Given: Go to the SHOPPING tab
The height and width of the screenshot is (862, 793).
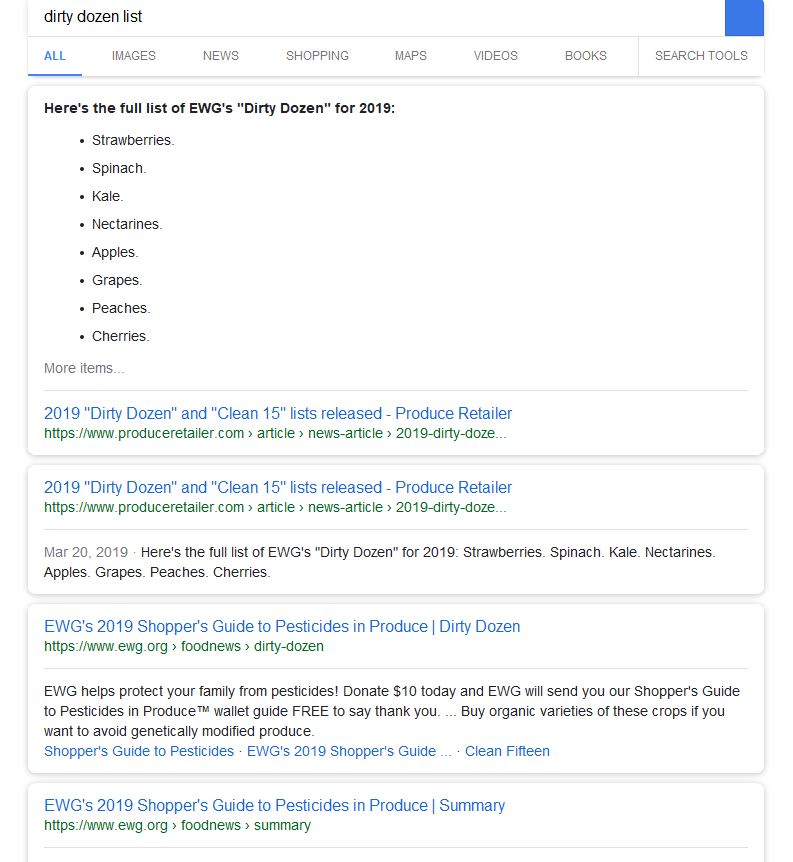Looking at the screenshot, I should coord(317,56).
